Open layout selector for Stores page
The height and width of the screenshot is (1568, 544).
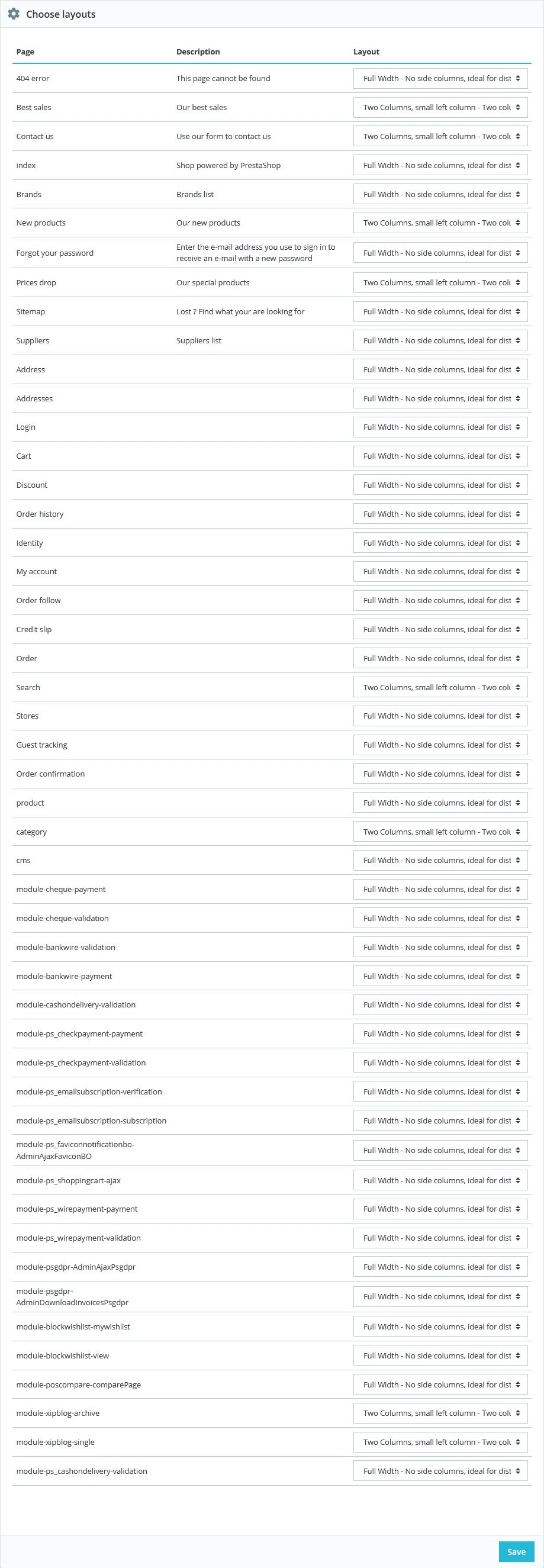pos(440,716)
